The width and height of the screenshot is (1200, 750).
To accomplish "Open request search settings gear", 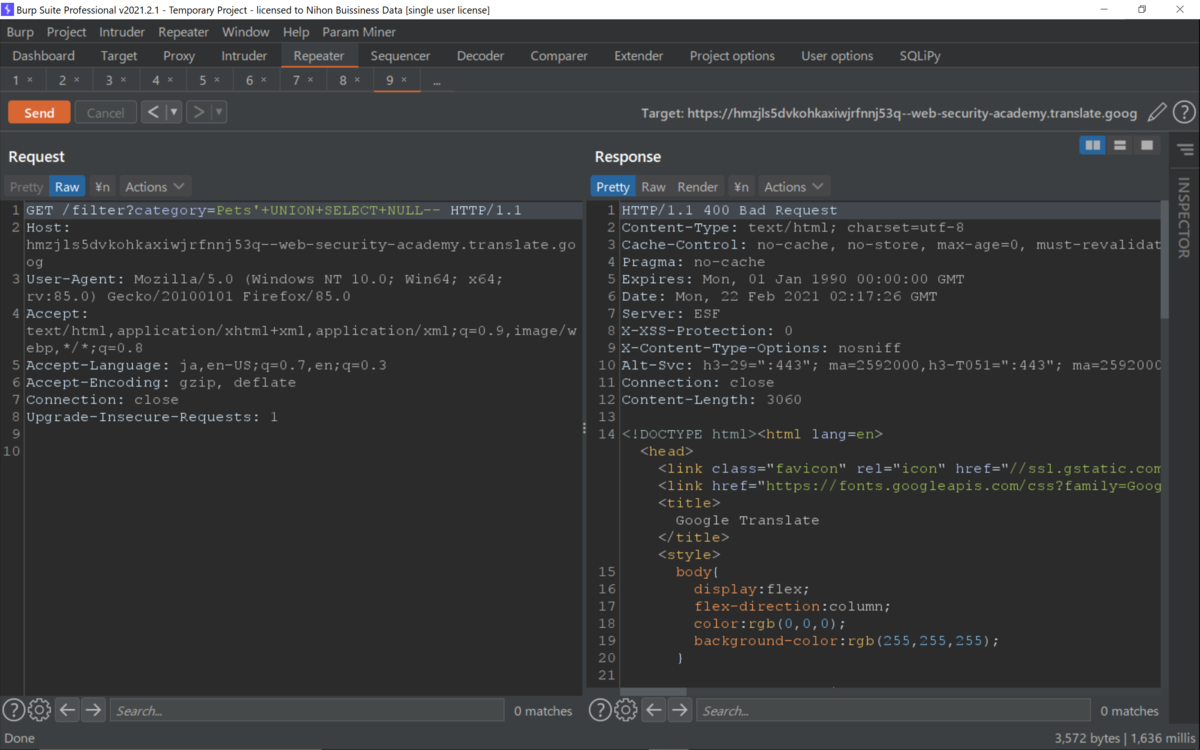I will (39, 710).
